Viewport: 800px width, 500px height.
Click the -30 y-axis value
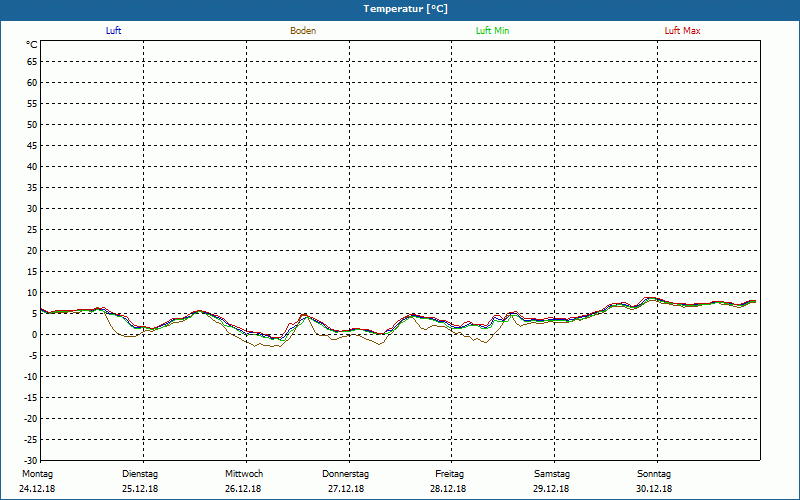pos(31,461)
